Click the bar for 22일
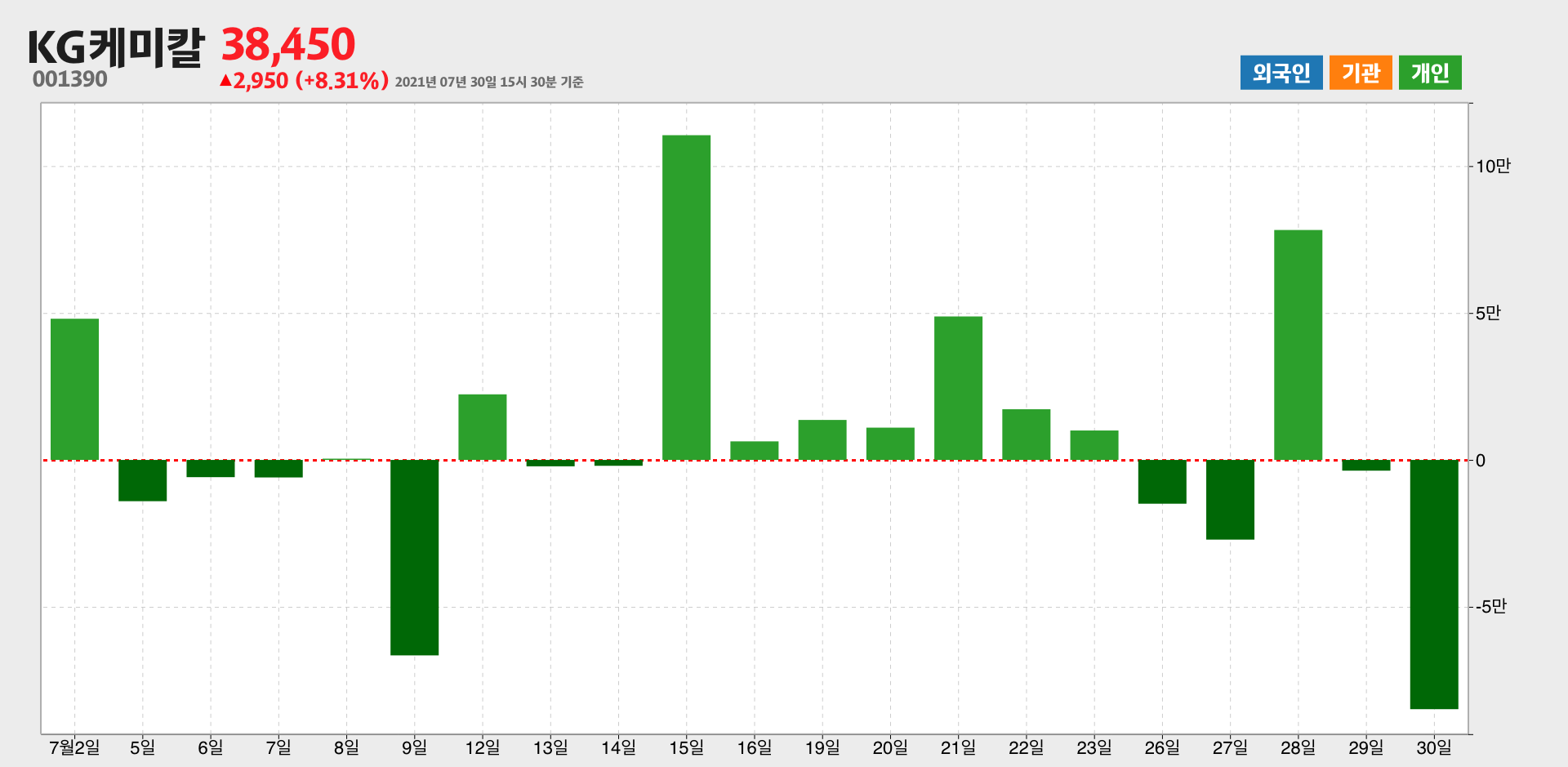Viewport: 1568px width, 767px height. tap(1027, 435)
